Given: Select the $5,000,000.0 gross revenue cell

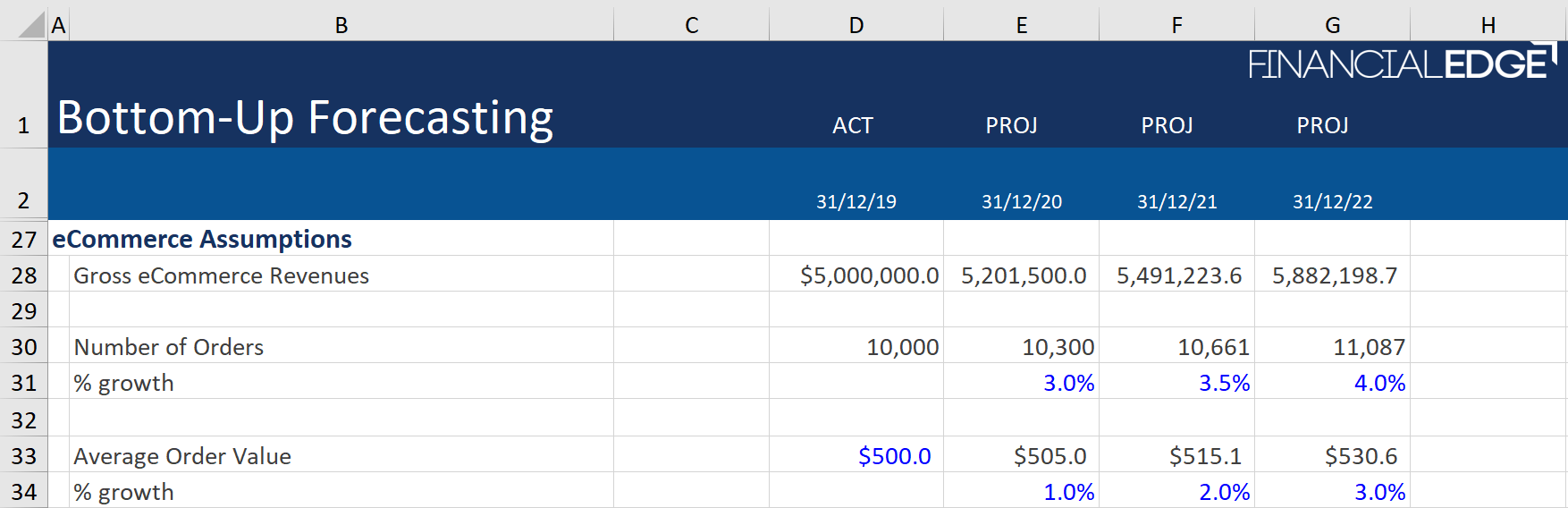Looking at the screenshot, I should pyautogui.click(x=868, y=275).
